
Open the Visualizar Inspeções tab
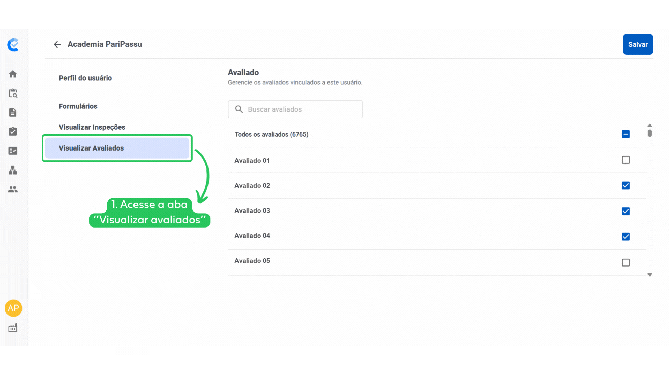pyautogui.click(x=92, y=127)
